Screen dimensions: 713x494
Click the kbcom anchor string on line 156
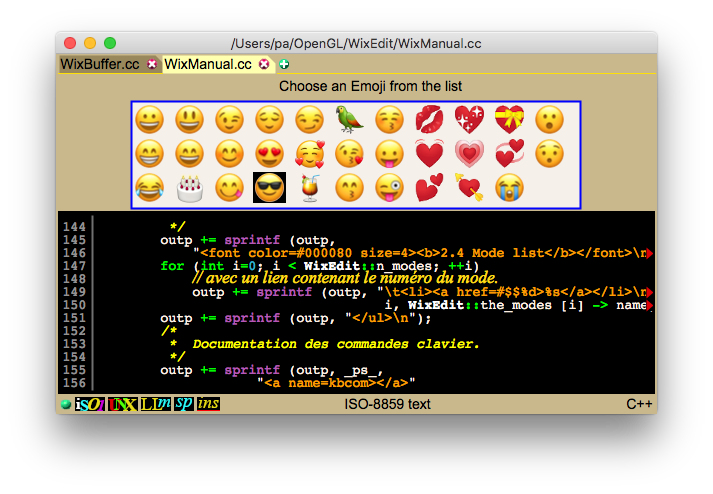336,383
